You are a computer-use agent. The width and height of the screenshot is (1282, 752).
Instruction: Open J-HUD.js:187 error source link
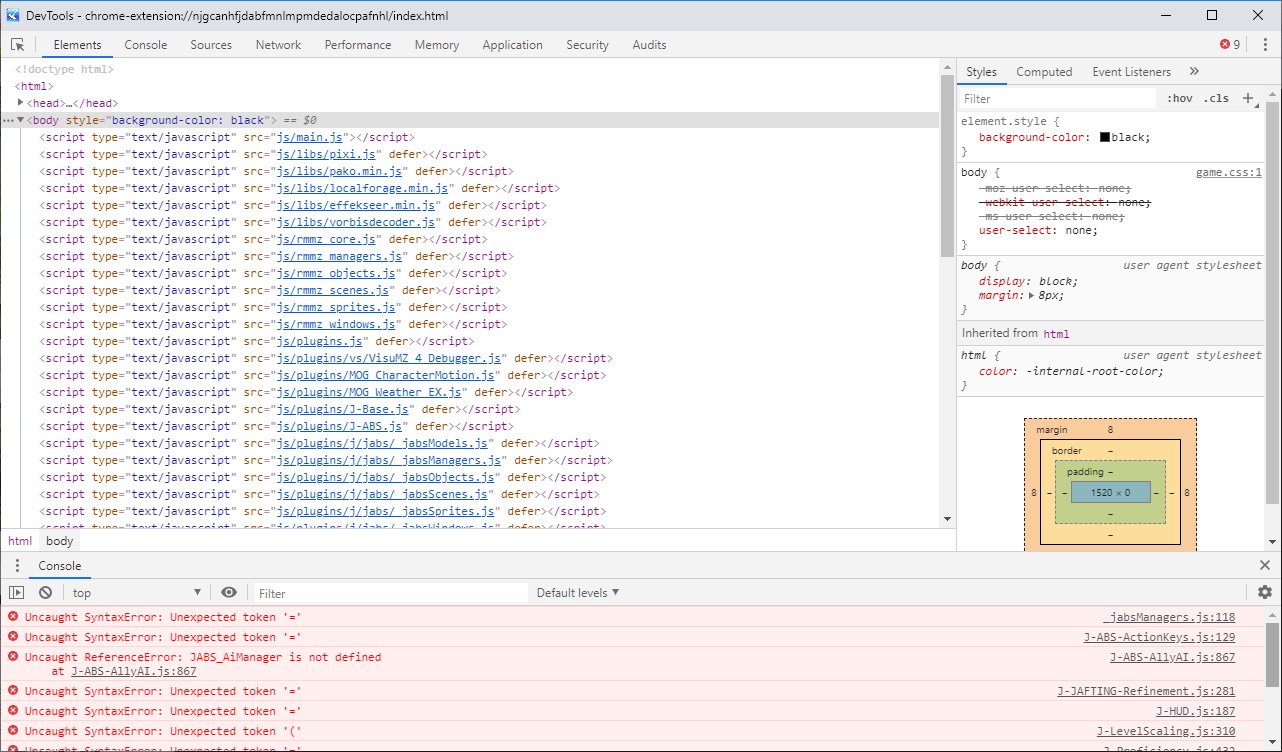click(x=1196, y=711)
